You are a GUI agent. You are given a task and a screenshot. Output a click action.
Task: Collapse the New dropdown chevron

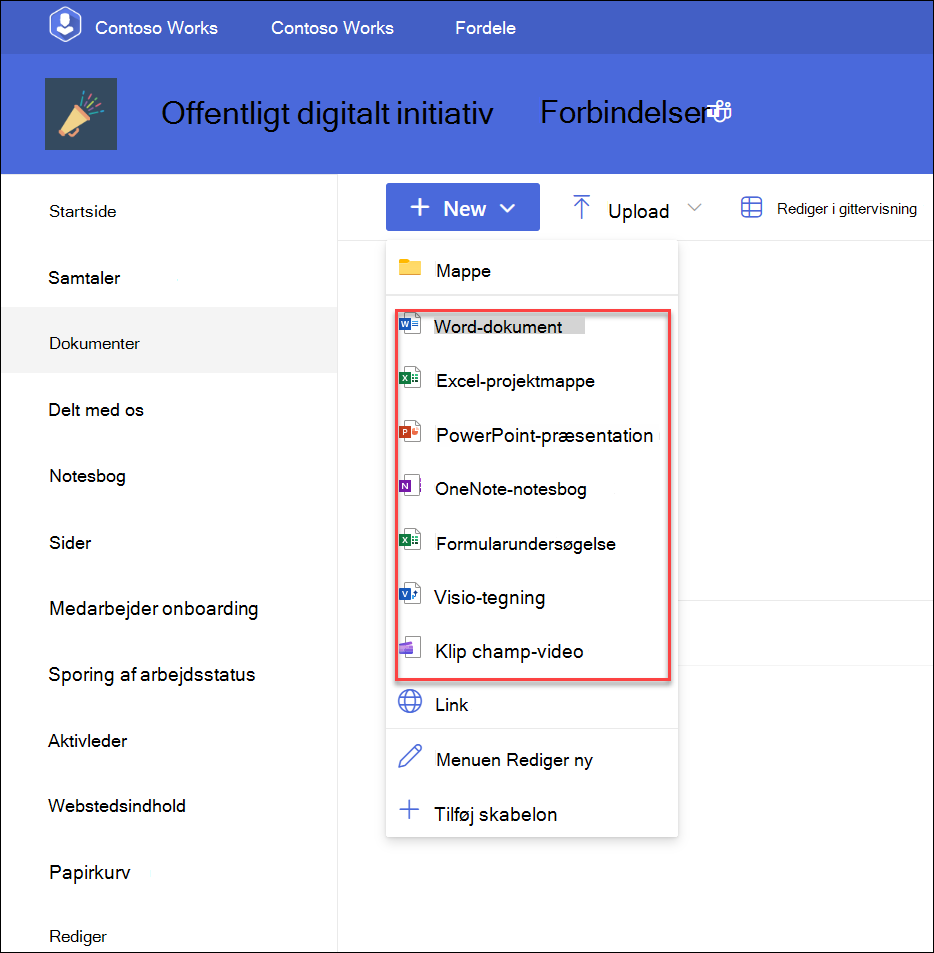[x=507, y=208]
